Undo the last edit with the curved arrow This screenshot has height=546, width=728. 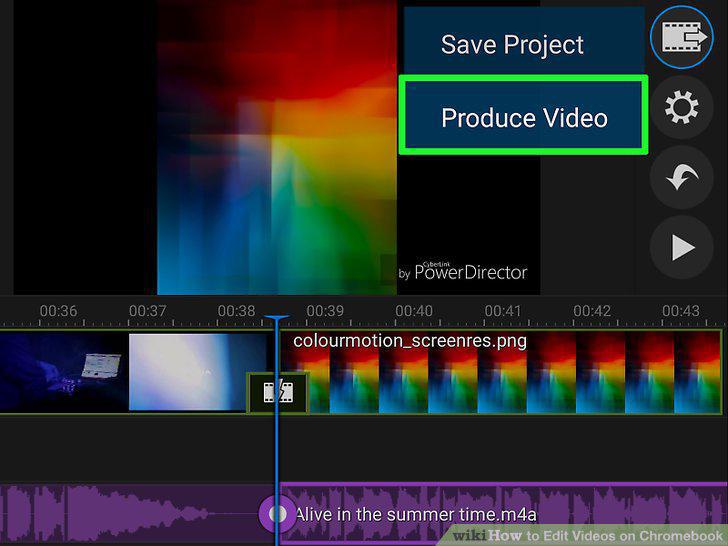click(682, 177)
